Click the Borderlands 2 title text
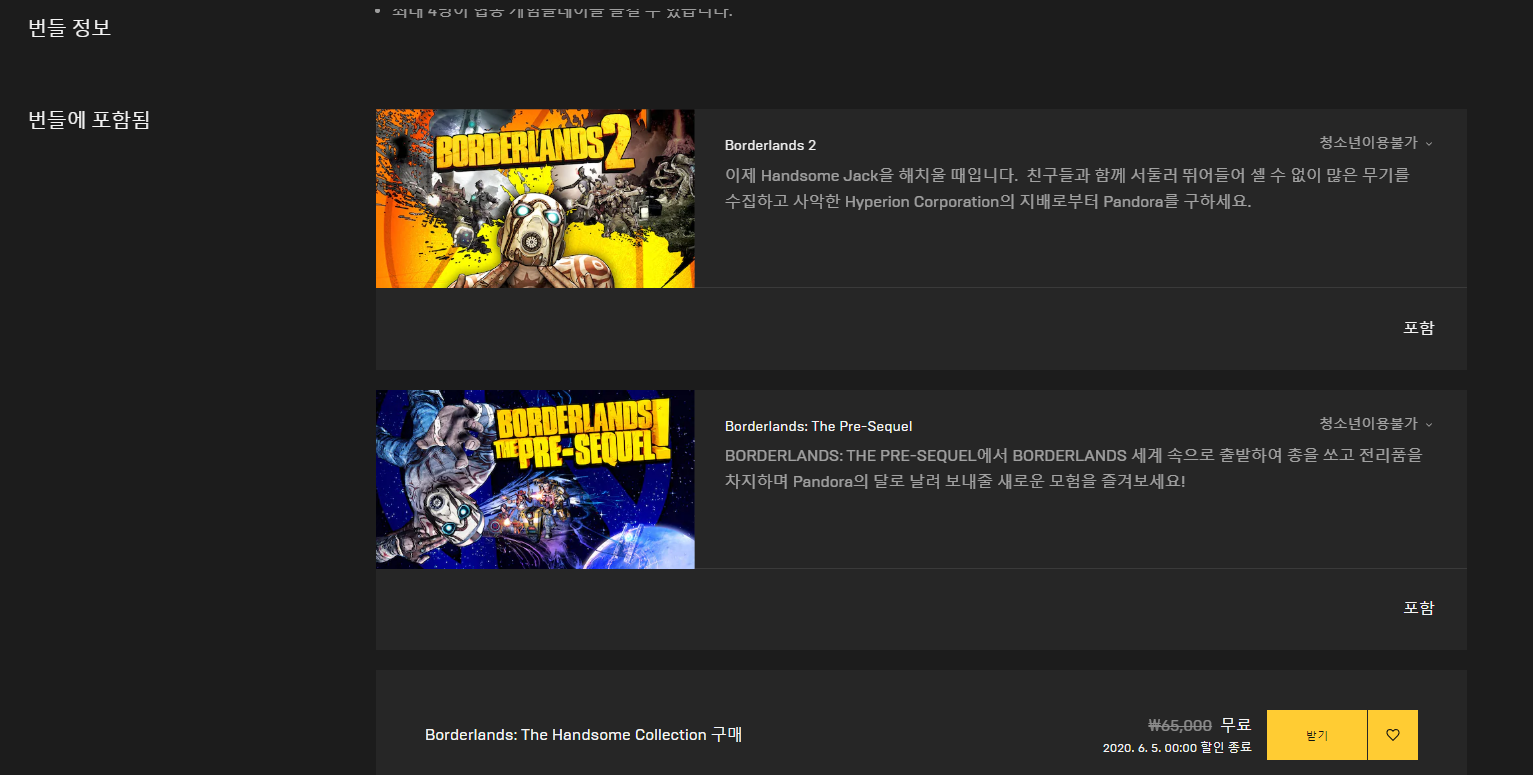The width and height of the screenshot is (1533, 775). click(771, 145)
